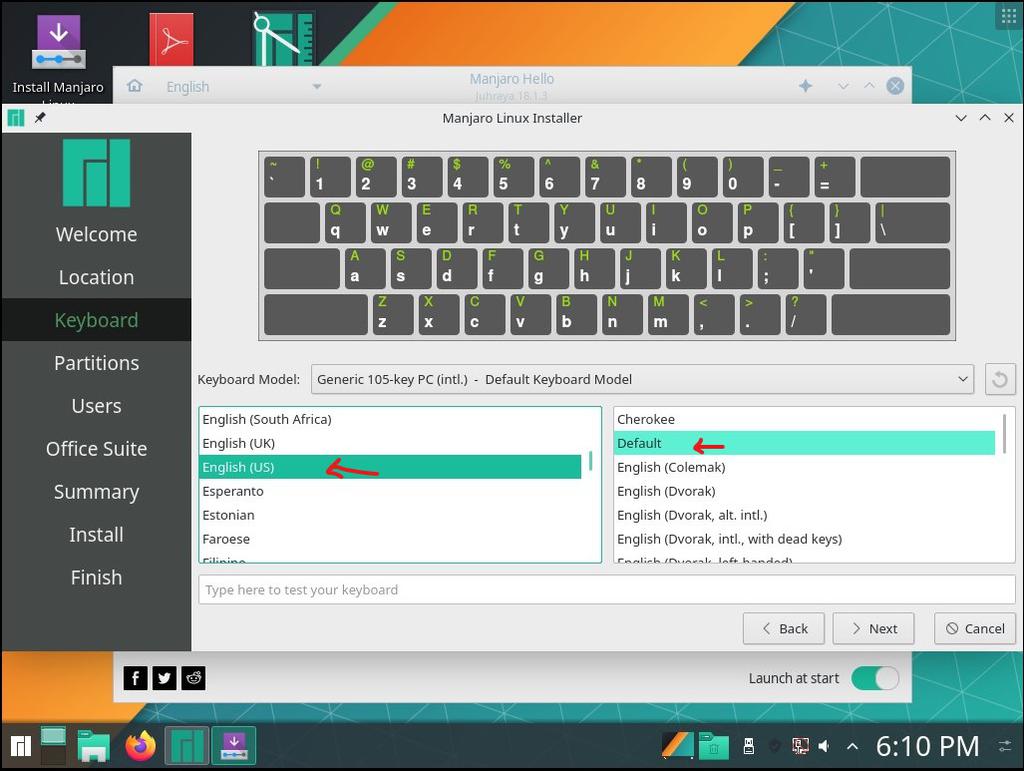Click the star icon in Manjaro Hello titlebar
The height and width of the screenshot is (771, 1024).
click(805, 86)
